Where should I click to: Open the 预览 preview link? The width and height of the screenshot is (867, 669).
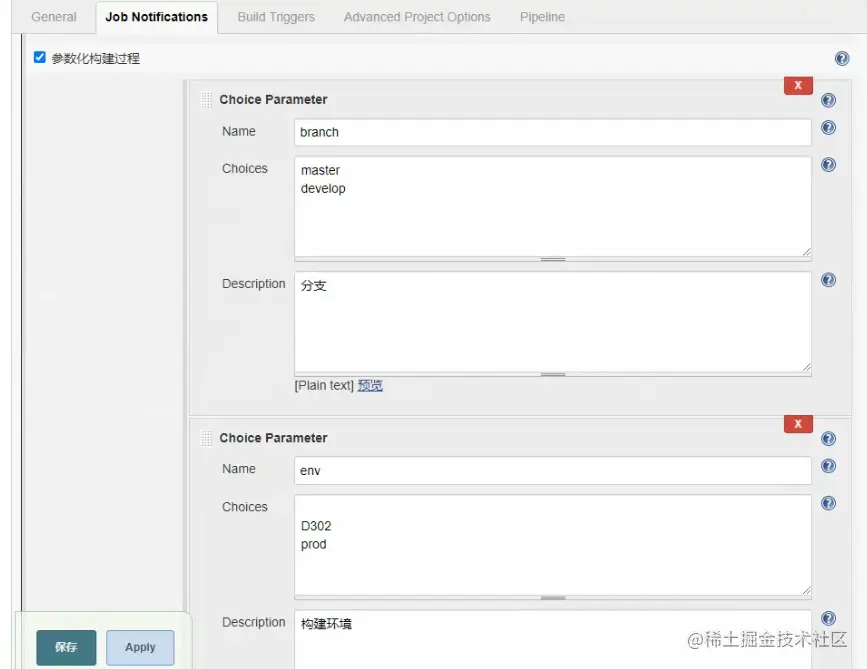pos(370,385)
